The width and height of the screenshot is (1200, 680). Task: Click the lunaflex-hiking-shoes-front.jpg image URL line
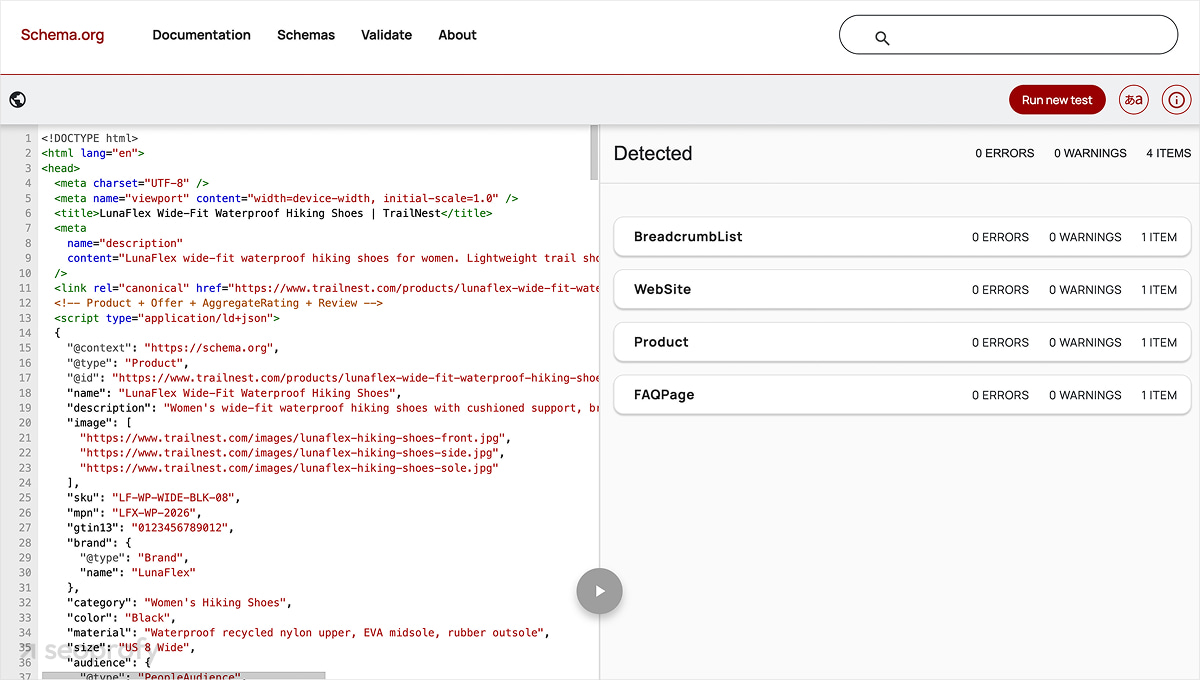[296, 438]
